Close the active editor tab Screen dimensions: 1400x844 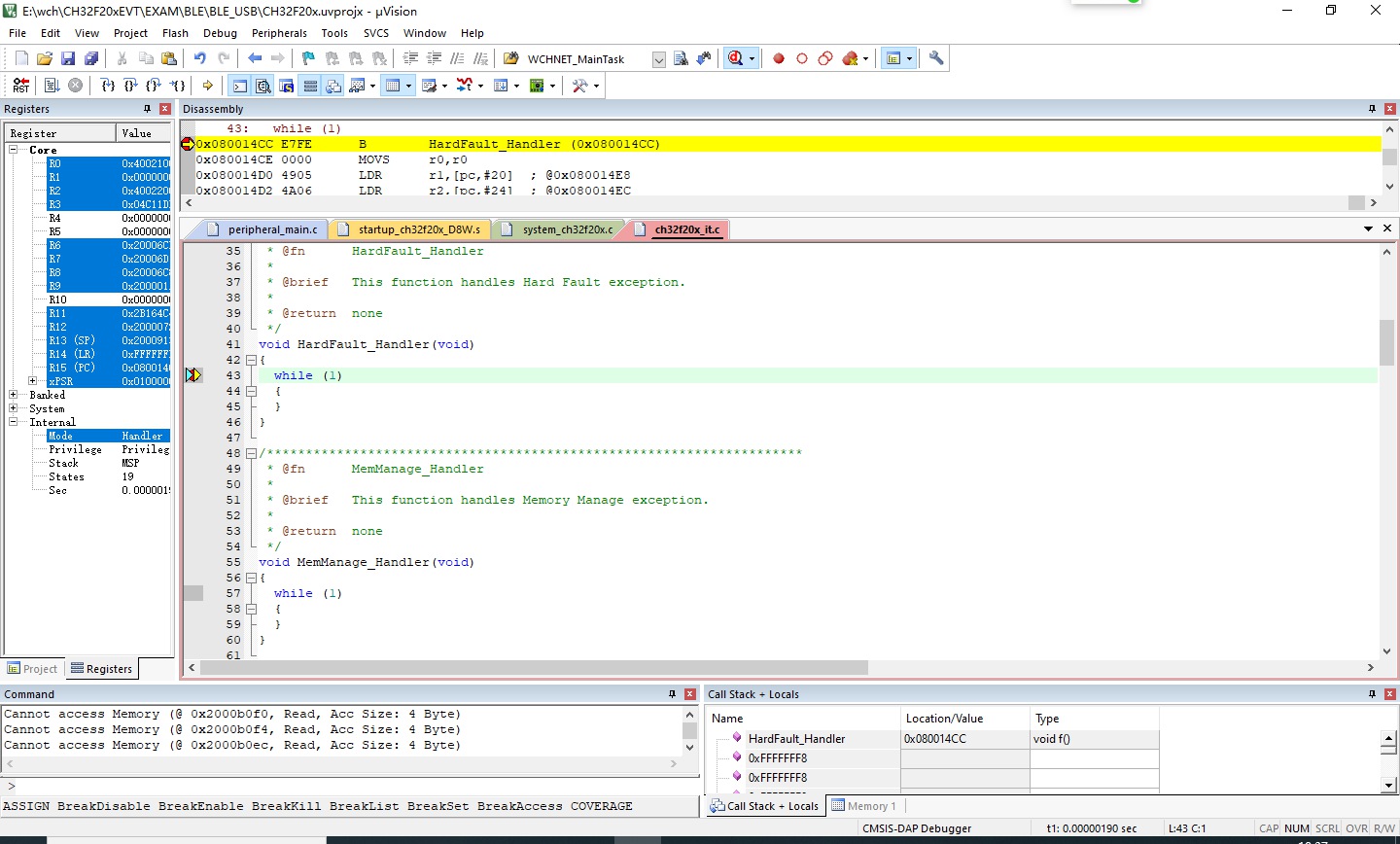click(x=1387, y=229)
